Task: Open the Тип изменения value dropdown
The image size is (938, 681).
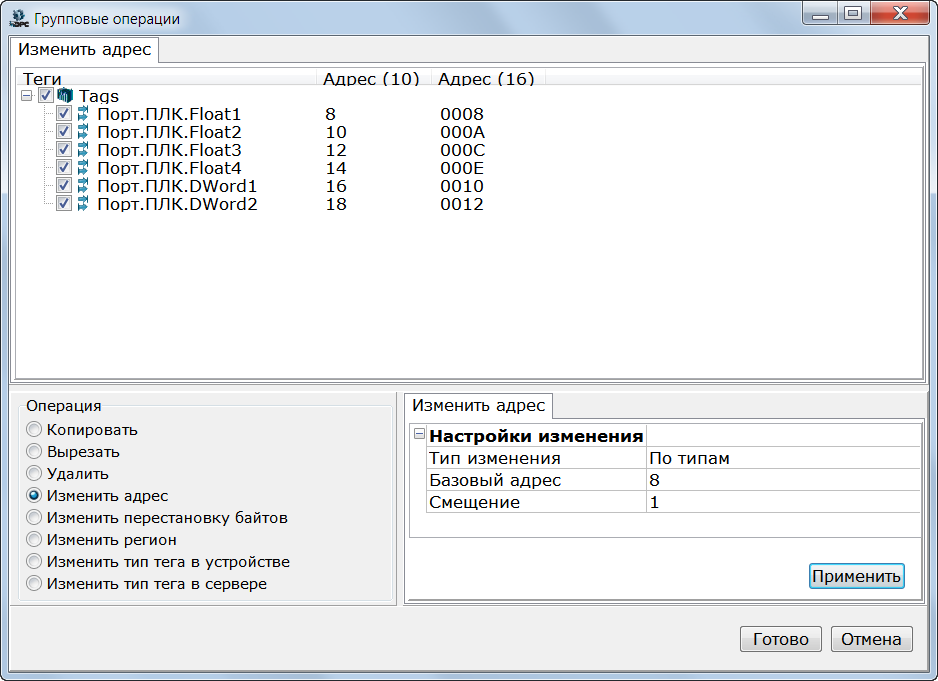Action: coord(782,459)
